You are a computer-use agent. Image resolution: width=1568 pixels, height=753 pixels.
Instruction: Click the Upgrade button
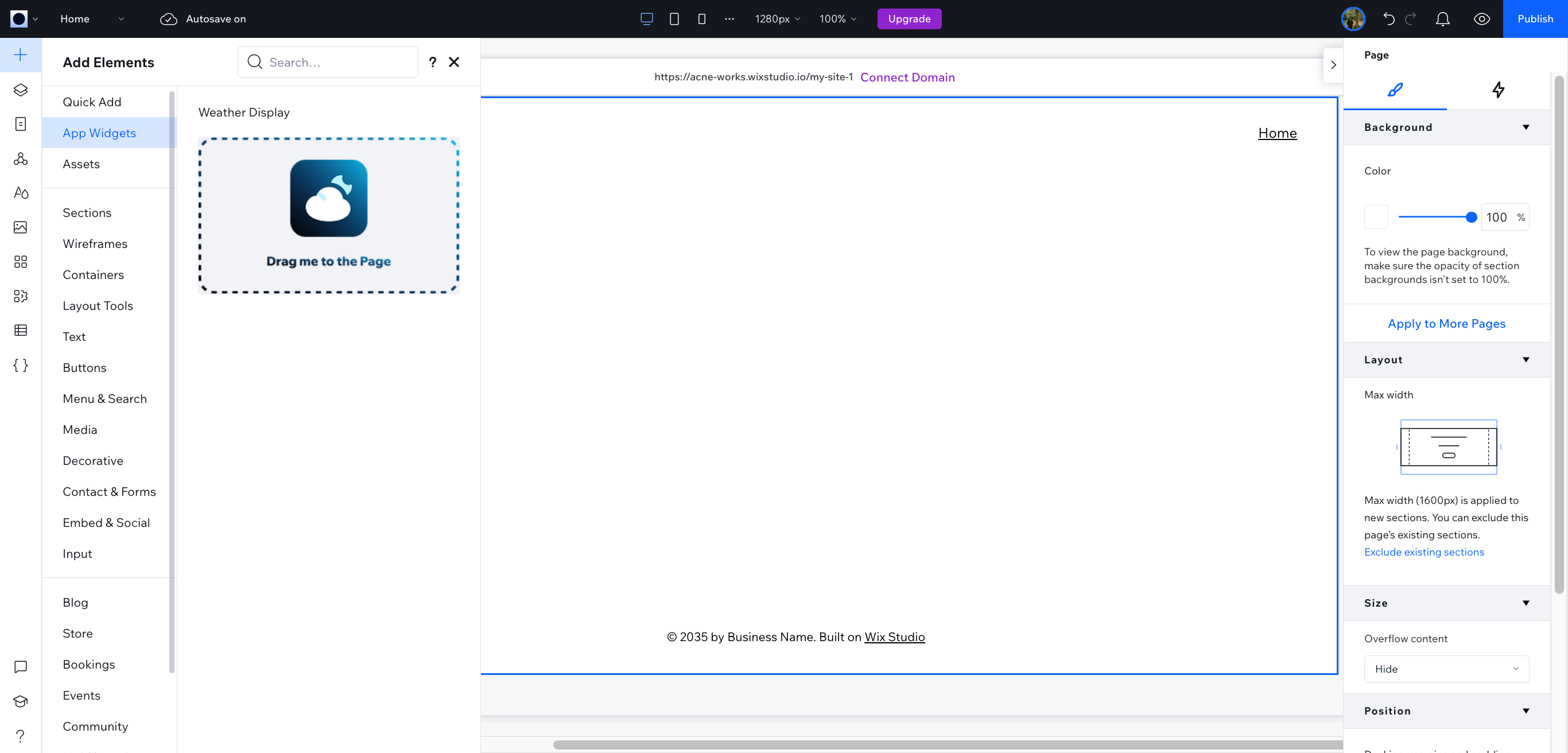coord(909,19)
